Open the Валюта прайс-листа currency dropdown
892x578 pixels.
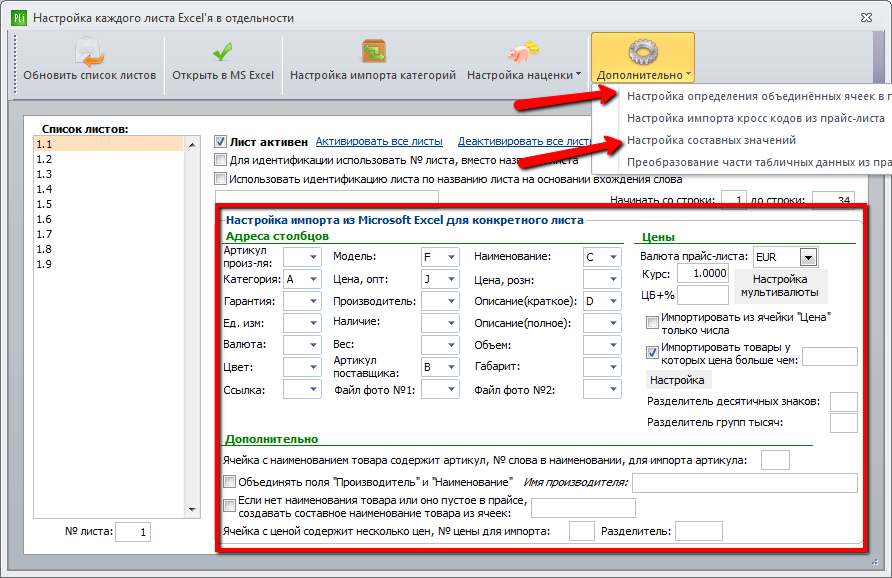[x=808, y=257]
